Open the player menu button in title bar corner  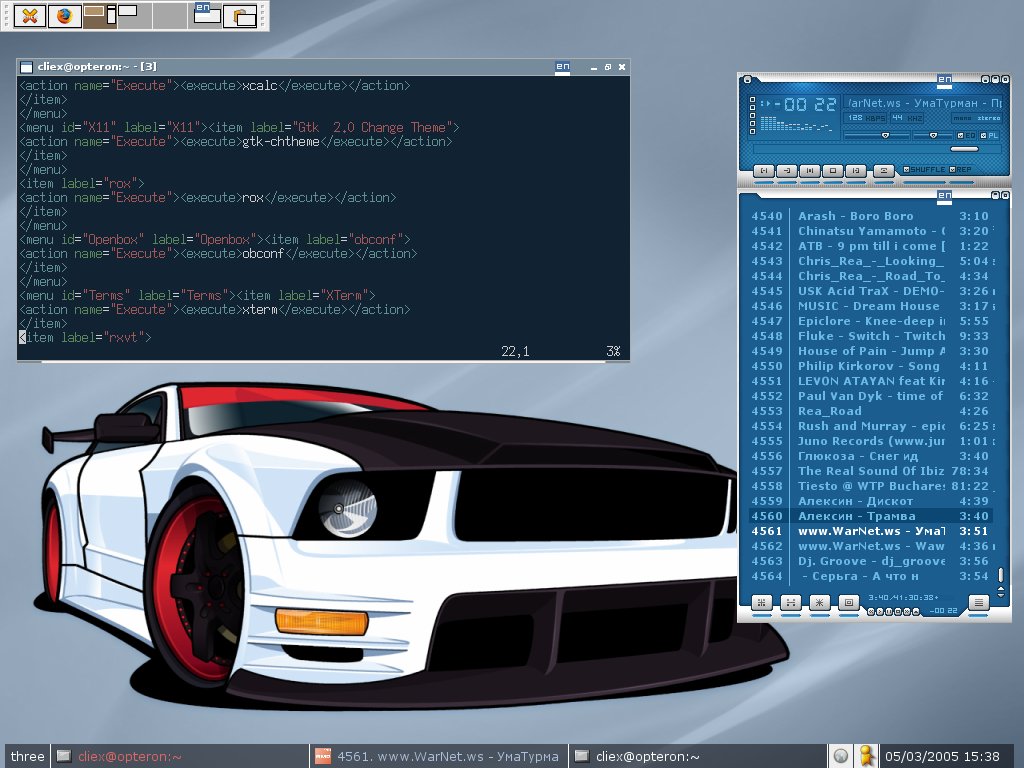click(747, 80)
